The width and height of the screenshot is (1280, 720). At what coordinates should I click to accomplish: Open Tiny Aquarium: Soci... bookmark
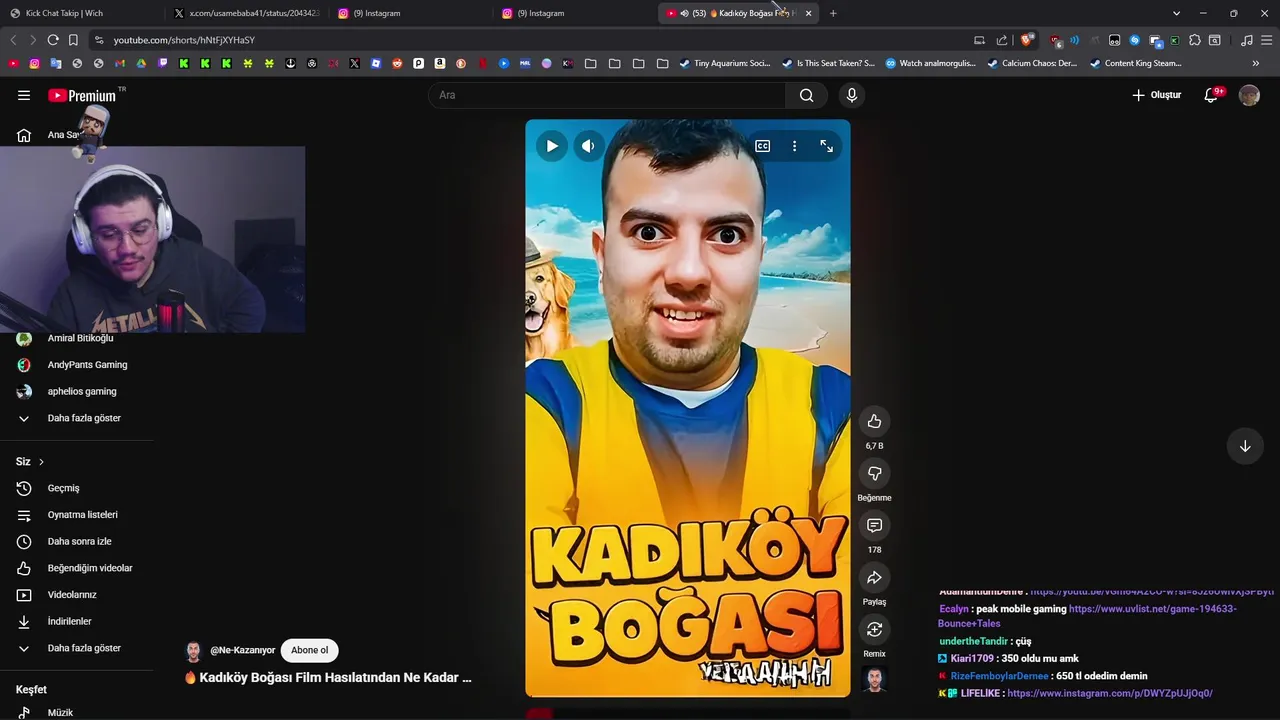tap(725, 63)
